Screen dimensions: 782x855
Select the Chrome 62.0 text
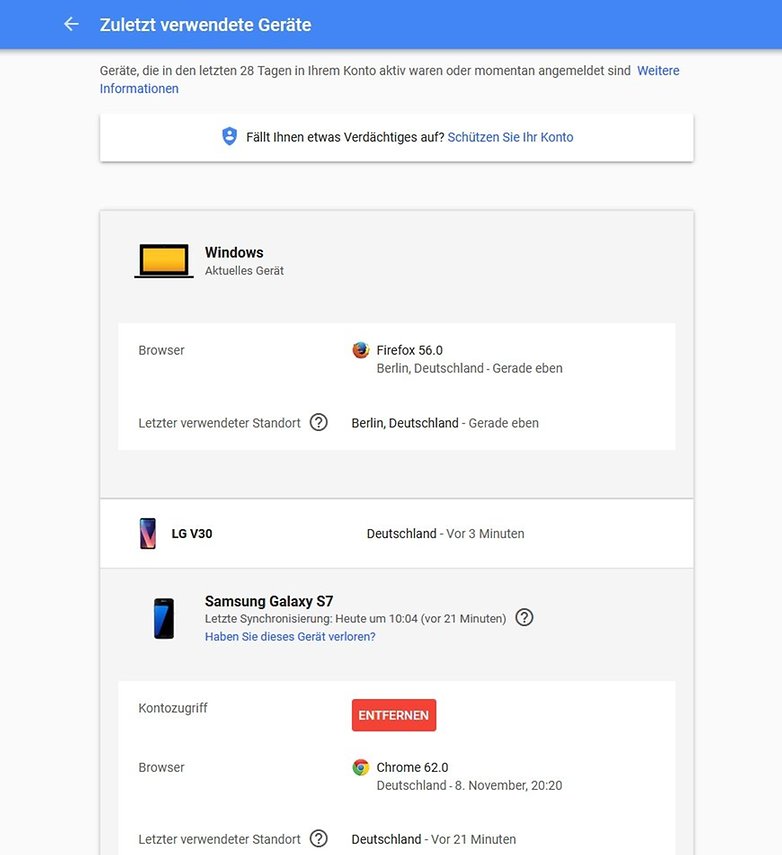[412, 767]
